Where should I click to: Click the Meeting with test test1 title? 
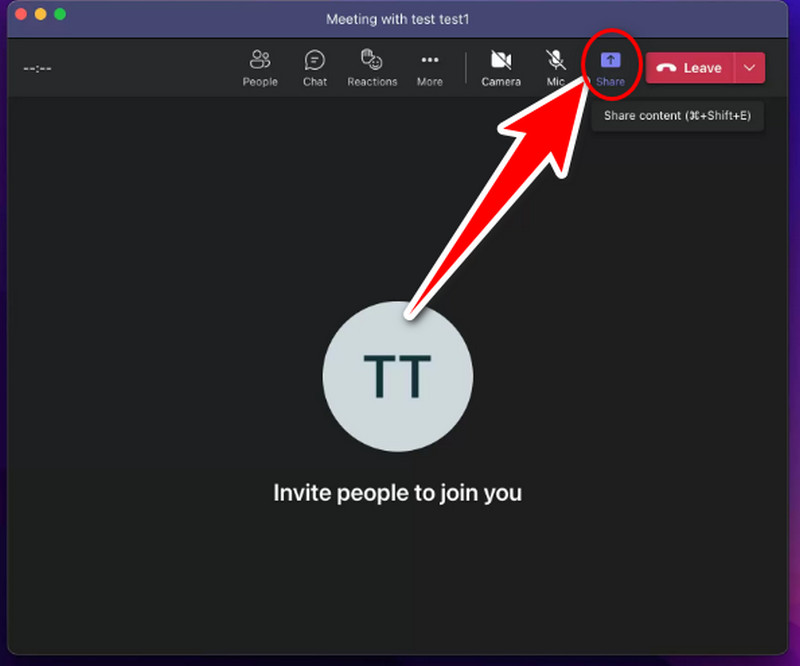point(399,19)
